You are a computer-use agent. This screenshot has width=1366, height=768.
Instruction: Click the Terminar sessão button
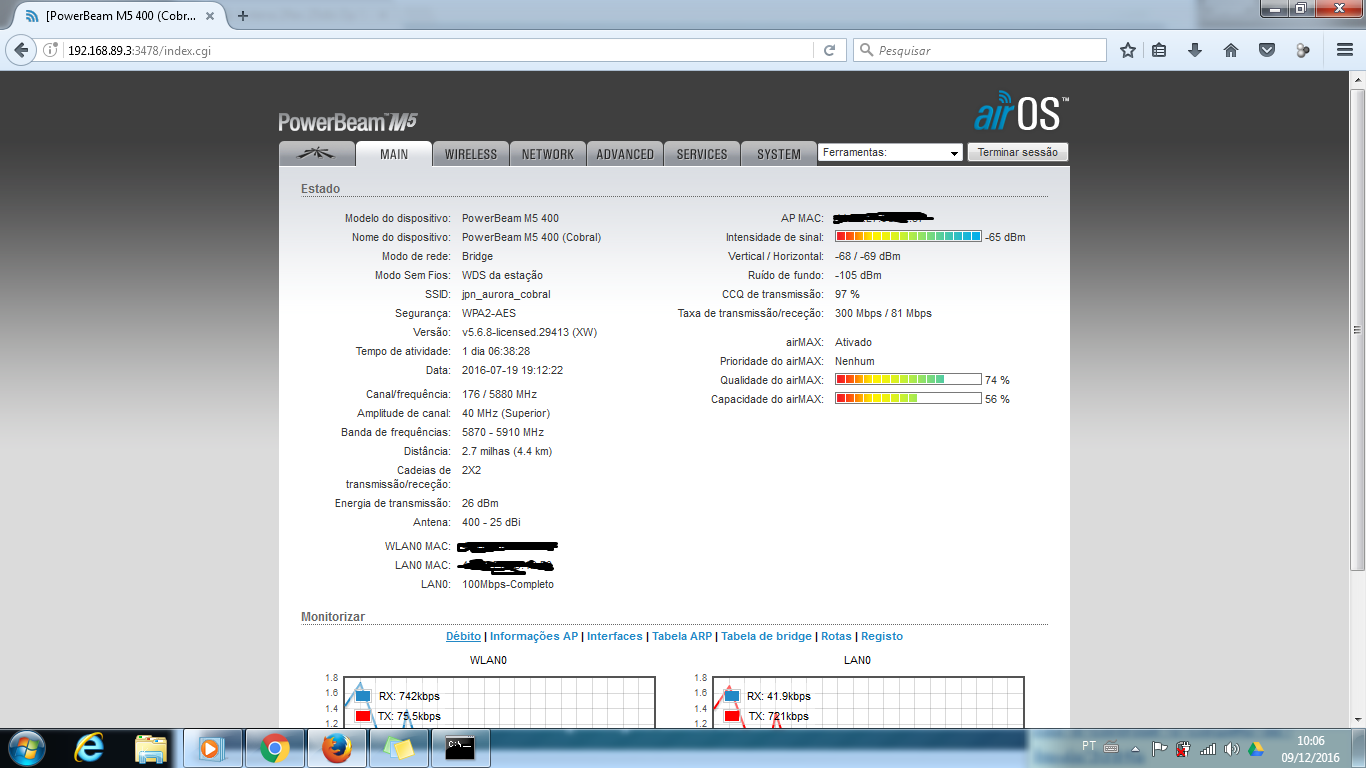tap(1018, 152)
